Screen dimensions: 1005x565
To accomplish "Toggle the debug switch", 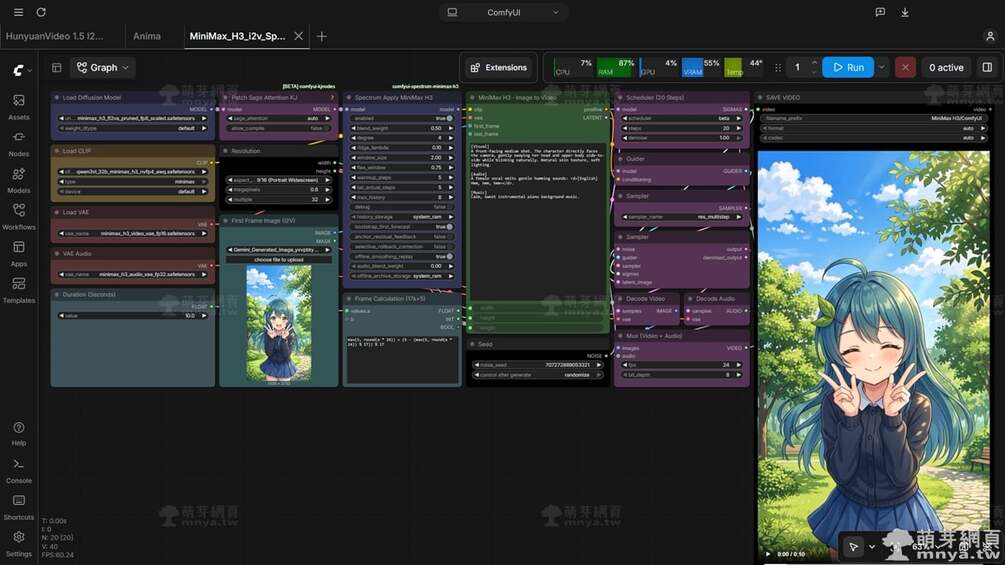I will click(x=449, y=207).
